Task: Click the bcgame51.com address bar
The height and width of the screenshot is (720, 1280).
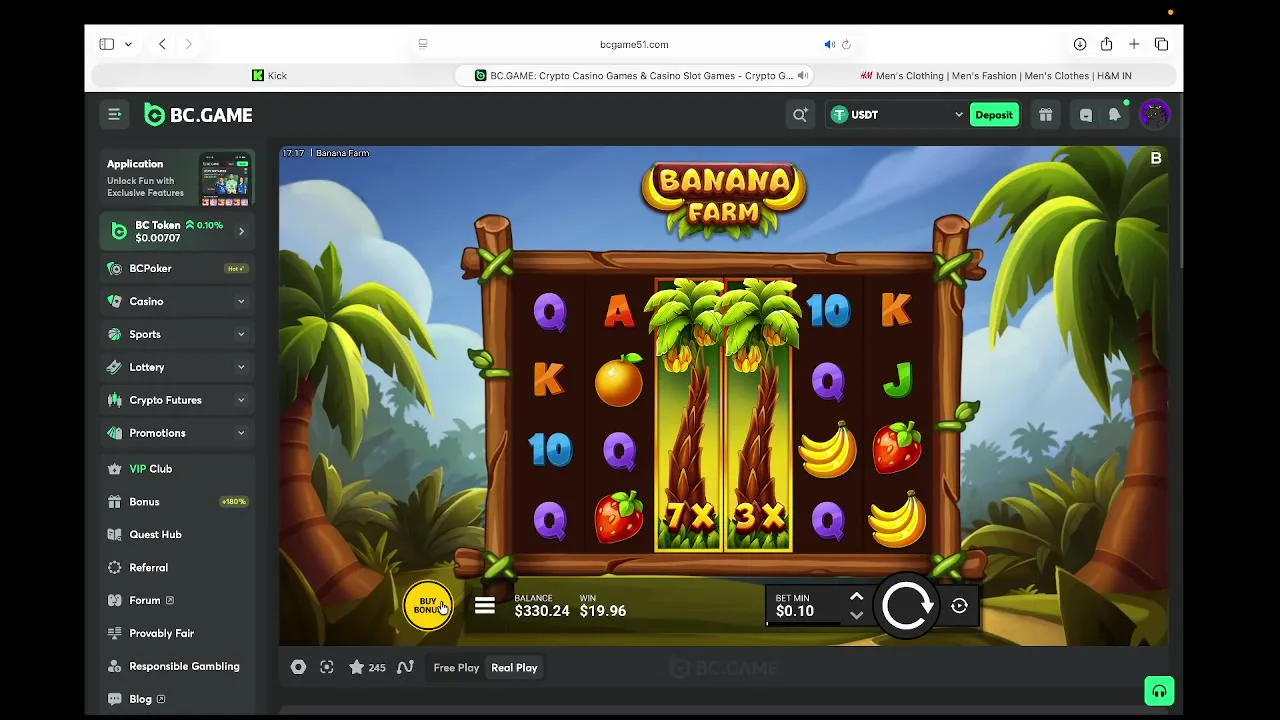Action: [x=634, y=44]
